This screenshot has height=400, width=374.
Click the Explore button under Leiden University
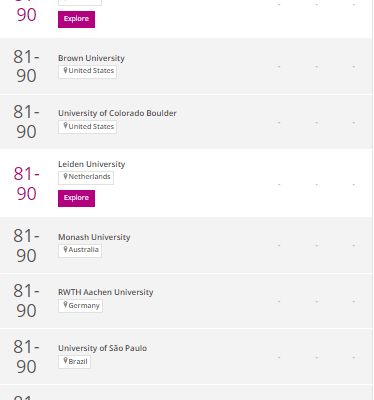click(76, 198)
